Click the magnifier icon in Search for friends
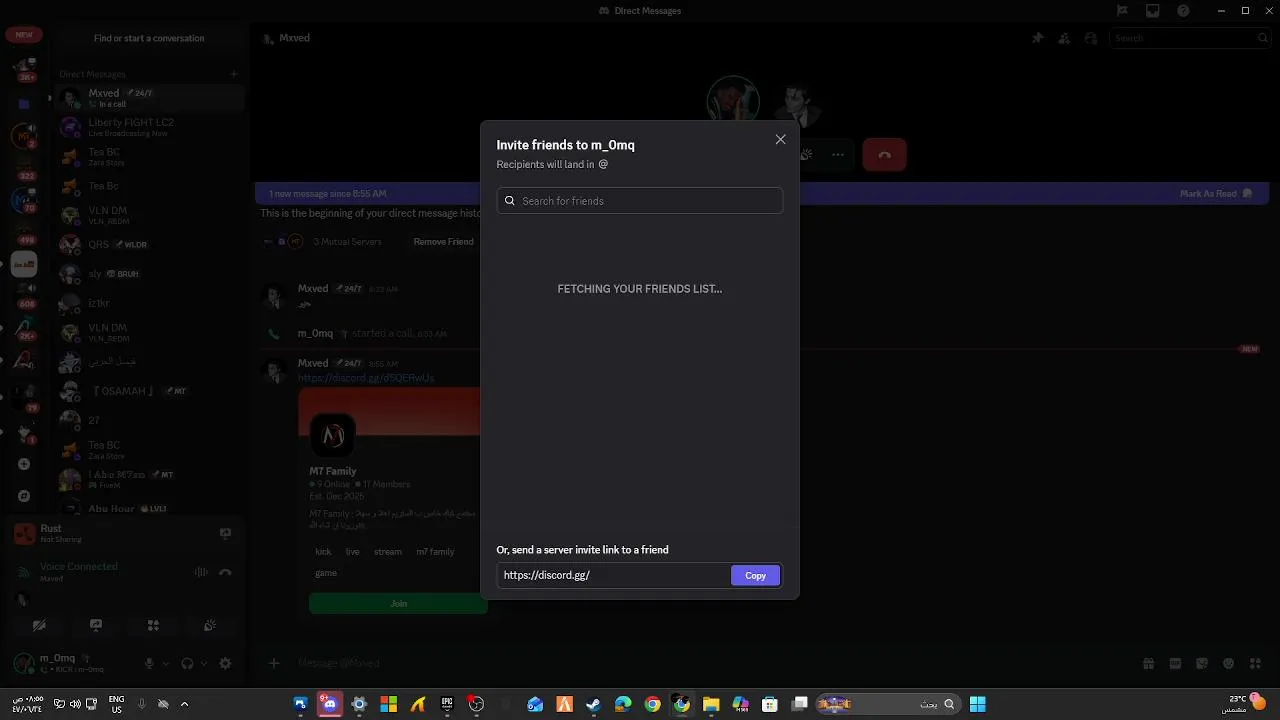The image size is (1280, 720). pos(510,200)
